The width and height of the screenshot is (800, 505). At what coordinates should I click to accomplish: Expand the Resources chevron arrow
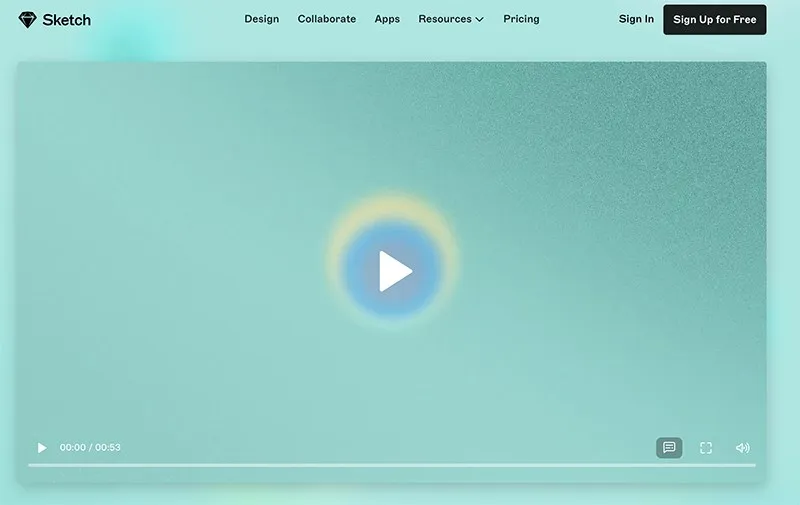[479, 20]
